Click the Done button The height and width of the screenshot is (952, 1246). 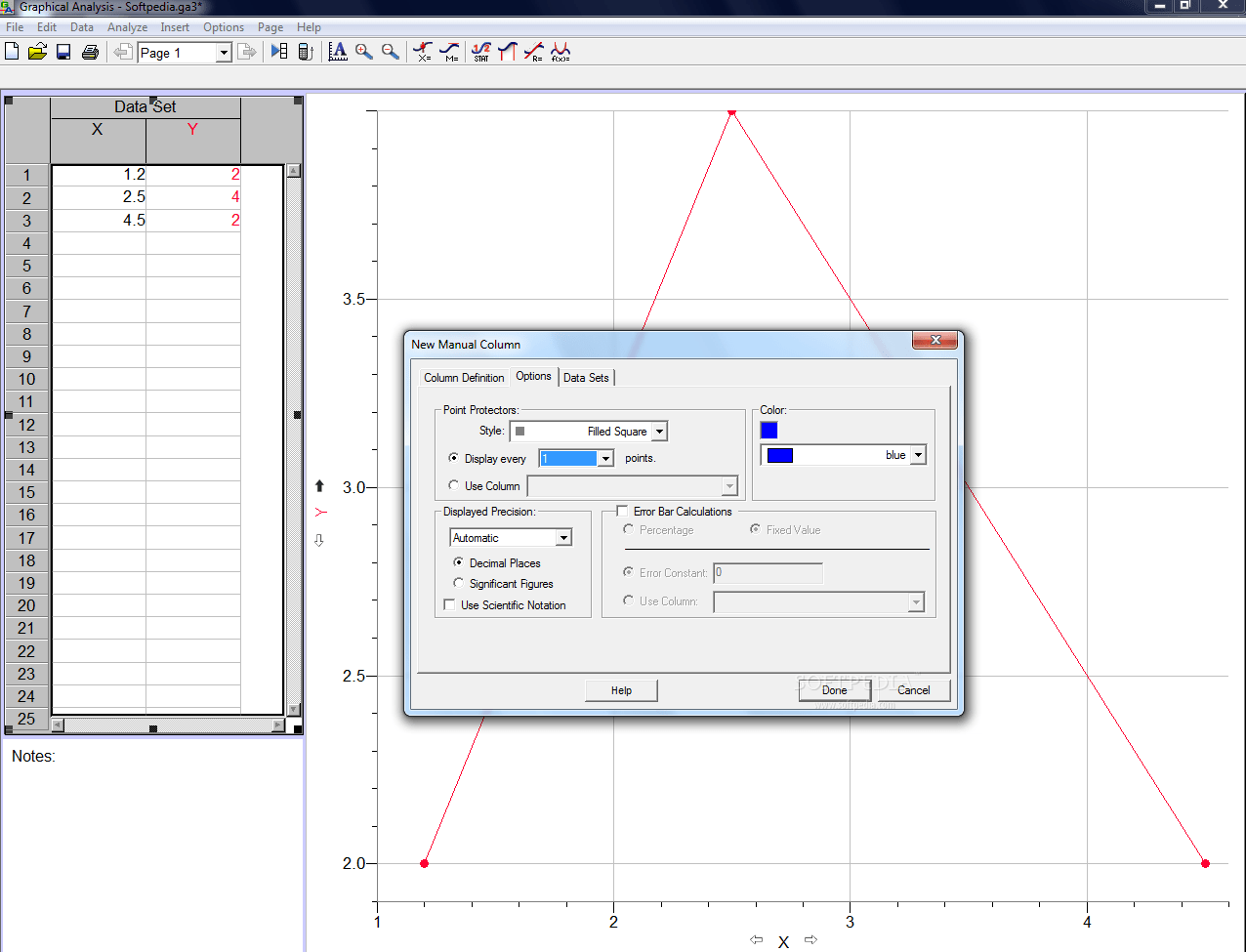(x=835, y=690)
